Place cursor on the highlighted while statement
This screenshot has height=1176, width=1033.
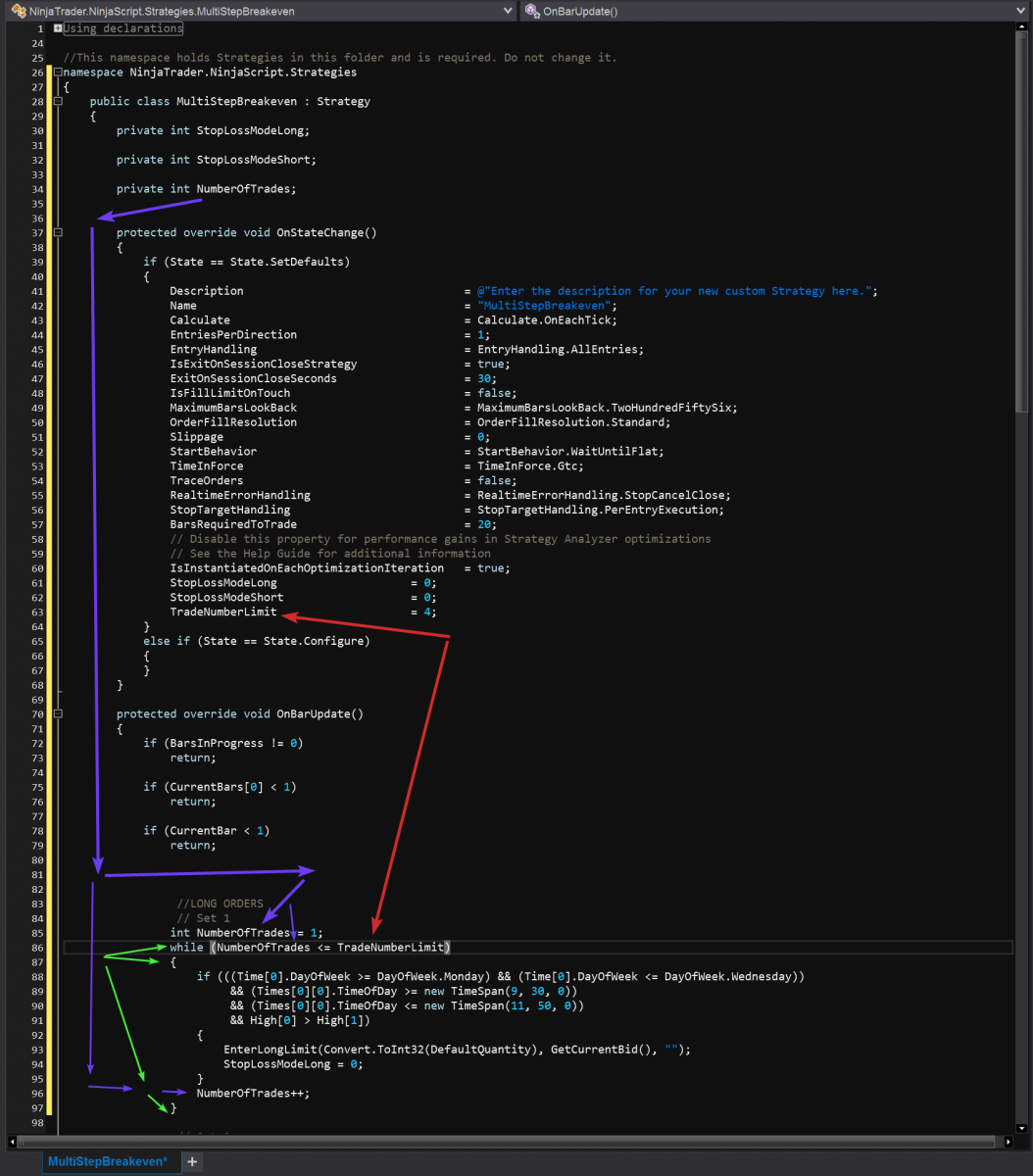pos(186,947)
